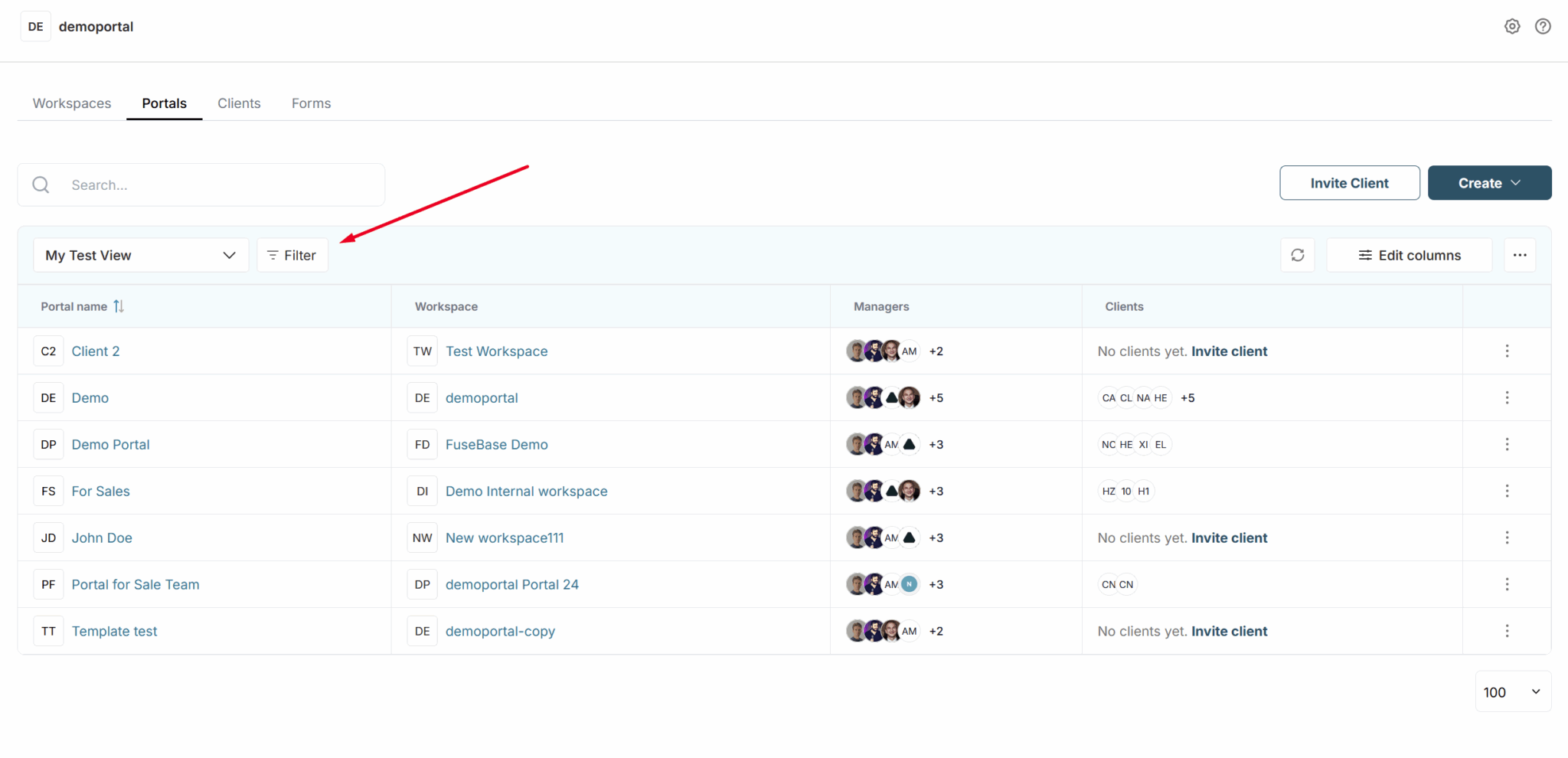Click the search magnifier icon

pos(41,185)
